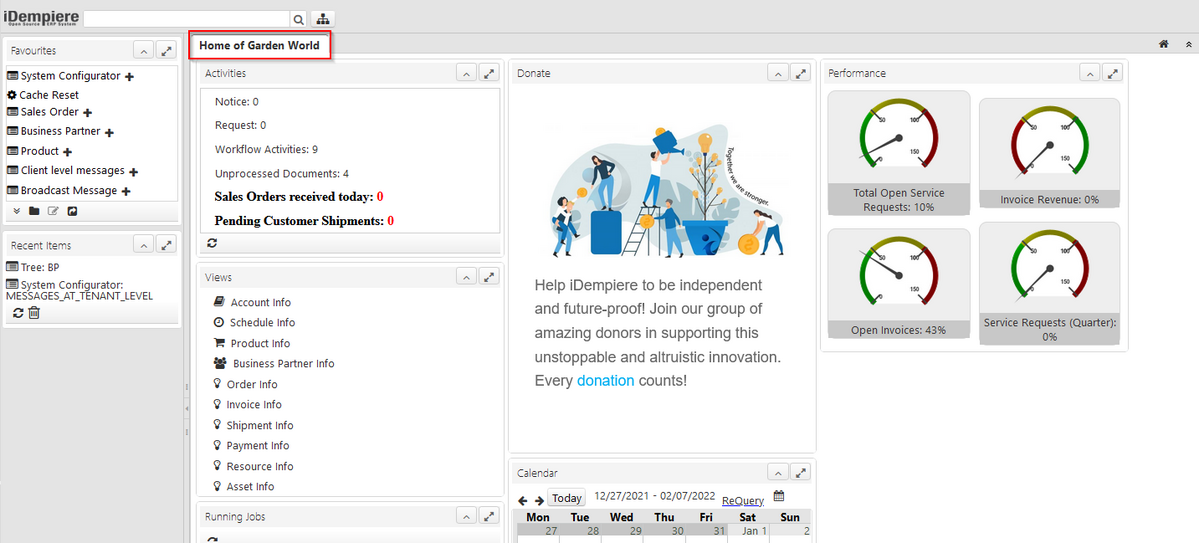Go to previous calendar period with left arrow

[523, 499]
